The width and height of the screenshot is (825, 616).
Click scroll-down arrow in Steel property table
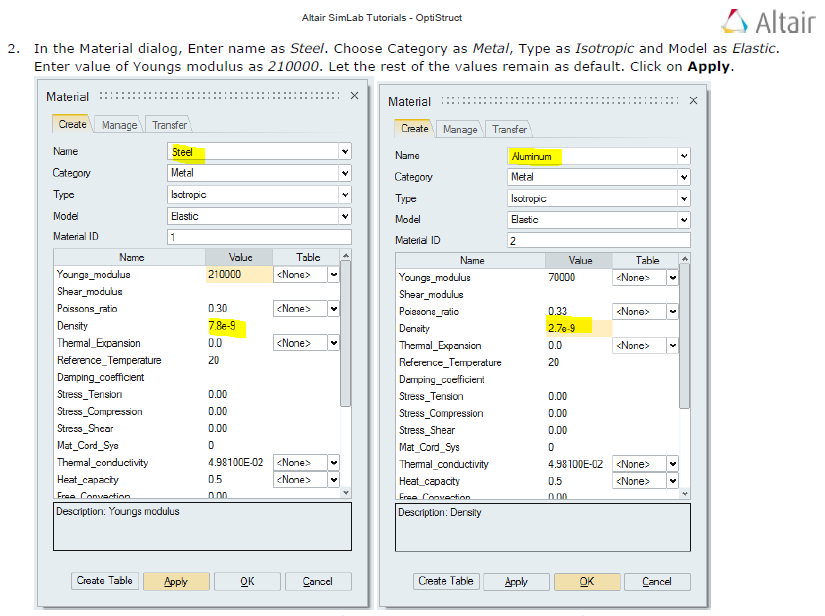pos(346,492)
